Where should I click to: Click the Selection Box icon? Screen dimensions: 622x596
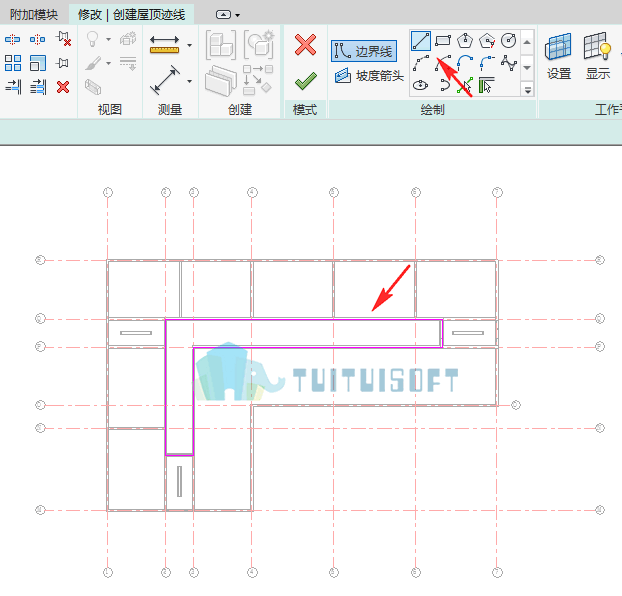93,87
